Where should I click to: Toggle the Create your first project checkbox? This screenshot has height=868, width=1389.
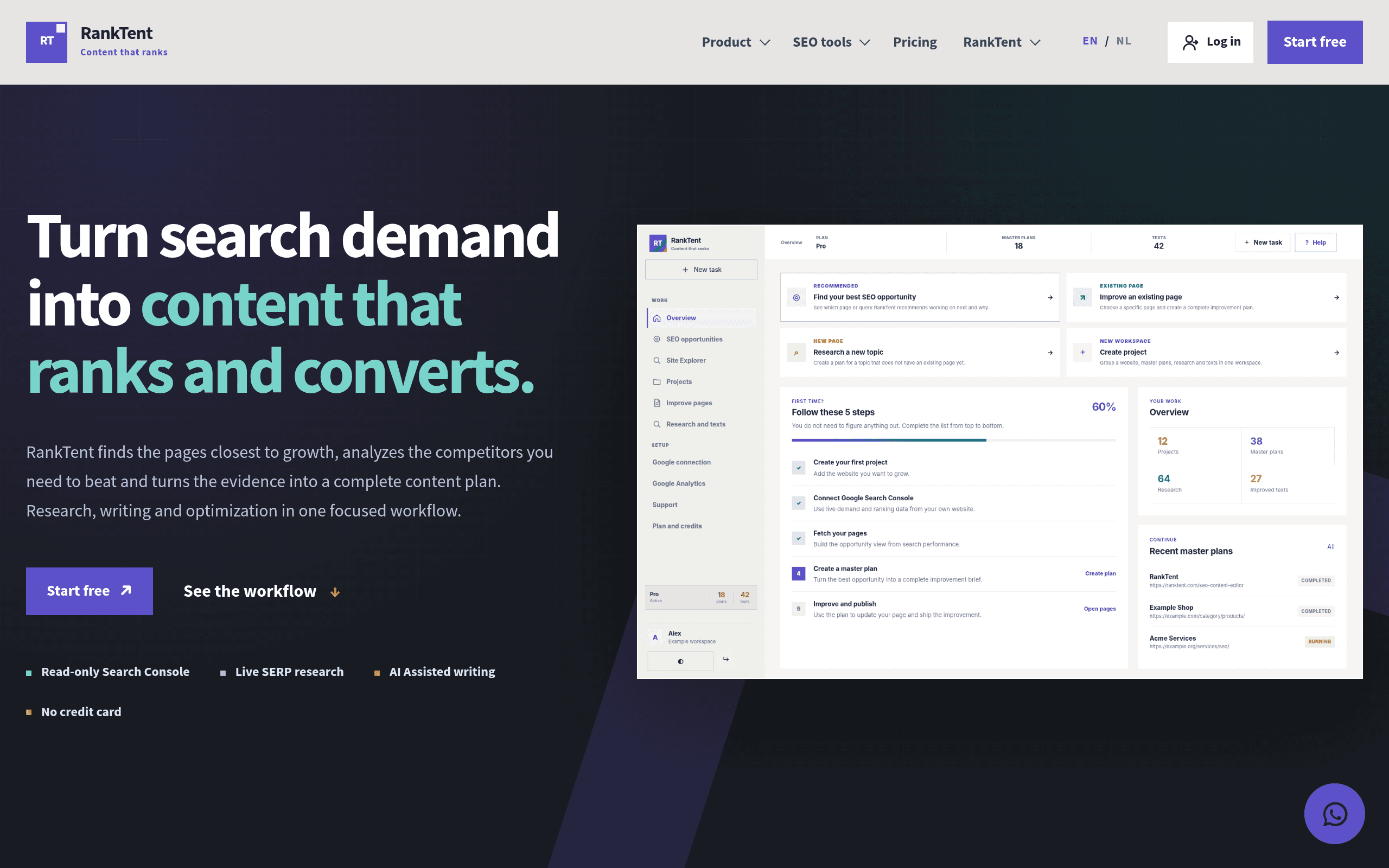[x=798, y=468]
